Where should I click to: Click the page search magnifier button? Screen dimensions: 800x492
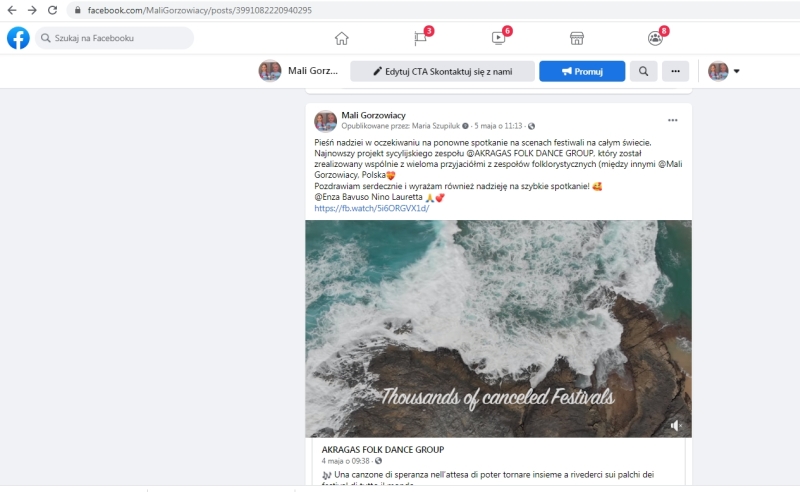pyautogui.click(x=643, y=71)
